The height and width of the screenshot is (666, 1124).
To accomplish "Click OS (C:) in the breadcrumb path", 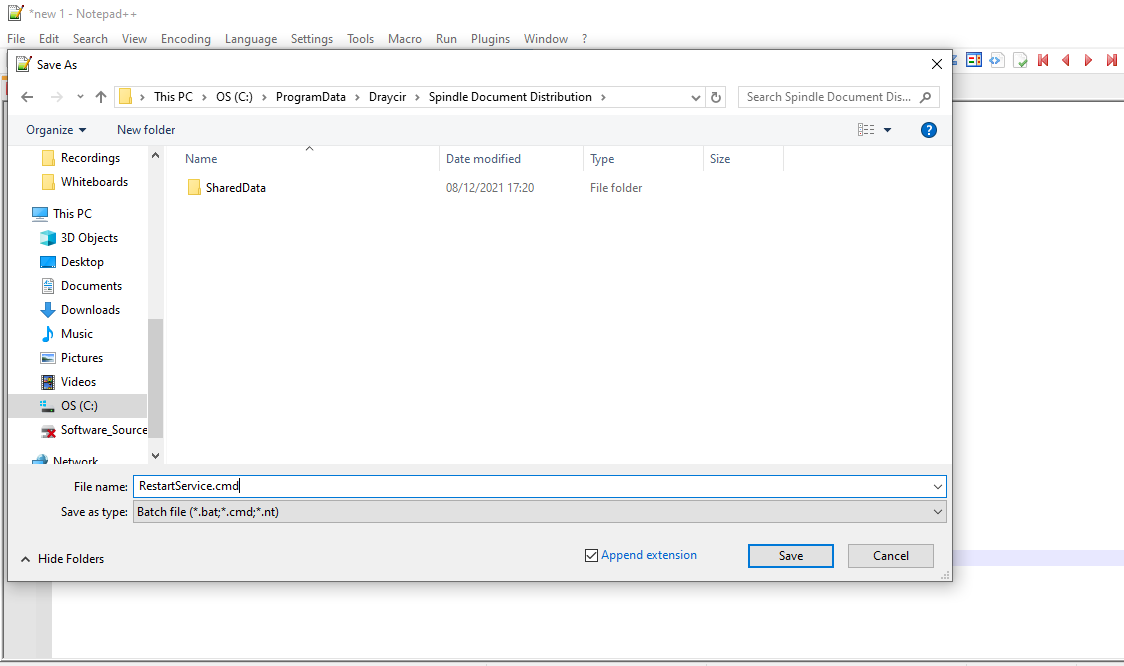I will [234, 97].
